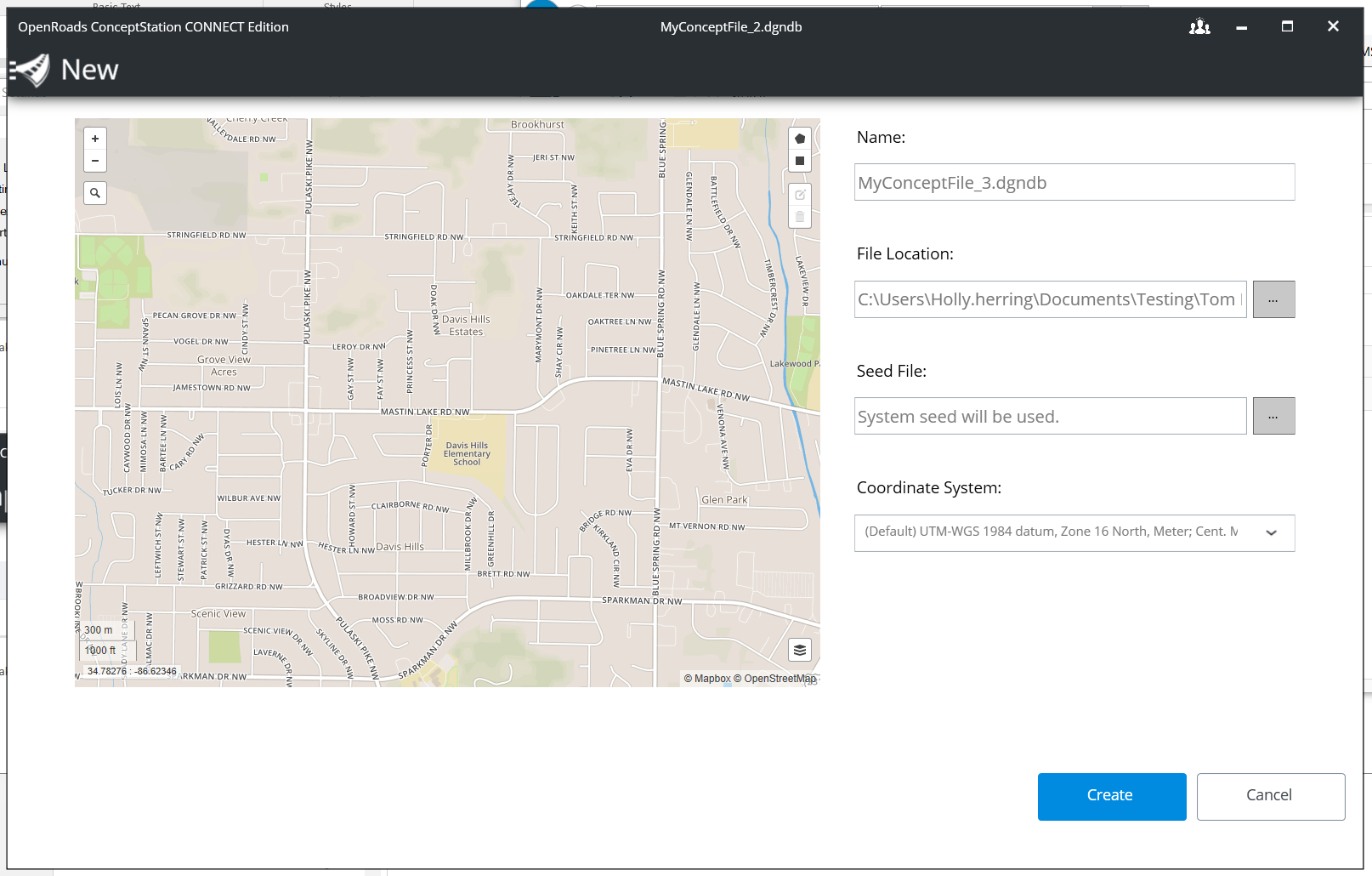This screenshot has height=876, width=1372.
Task: Zoom out on the map
Action: pyautogui.click(x=95, y=161)
